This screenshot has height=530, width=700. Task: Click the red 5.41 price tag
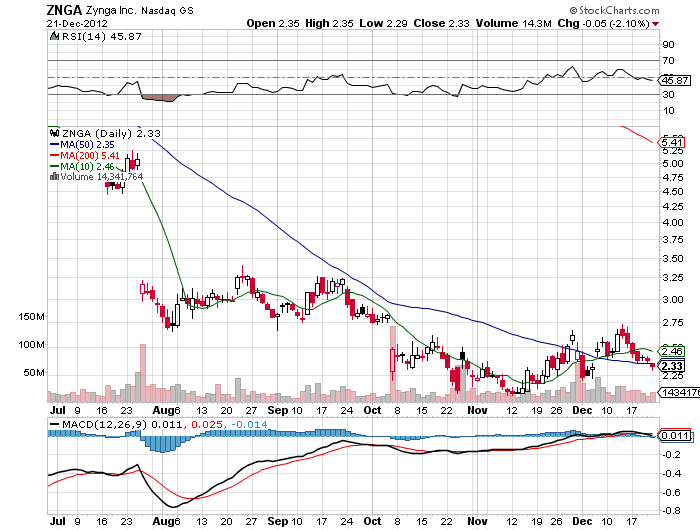pos(672,142)
